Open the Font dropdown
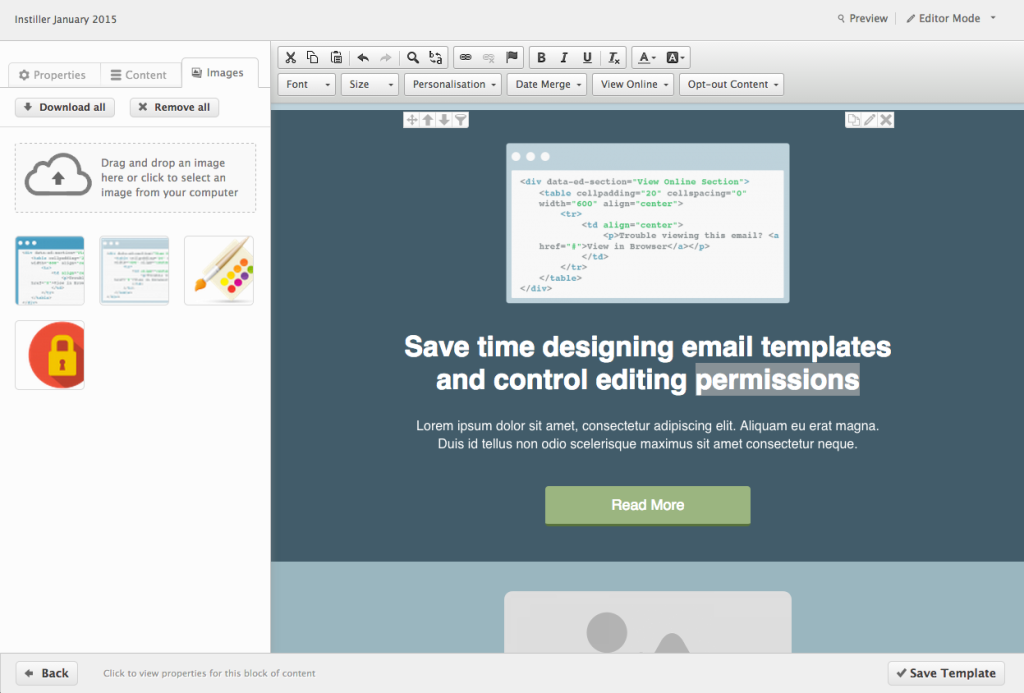Screen dimensions: 1024x693 [x=307, y=84]
